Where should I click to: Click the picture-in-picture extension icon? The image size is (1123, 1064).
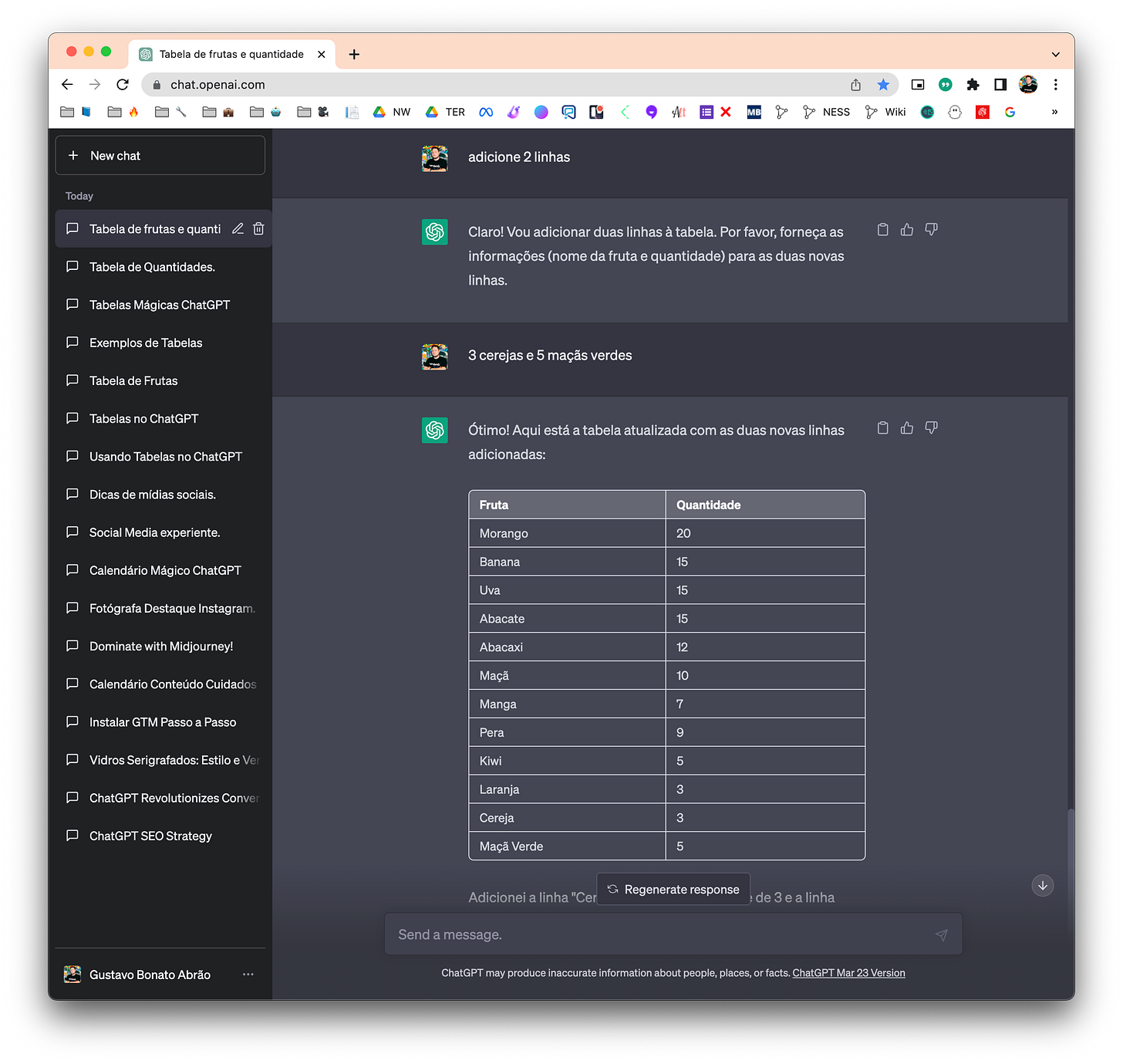(x=918, y=85)
